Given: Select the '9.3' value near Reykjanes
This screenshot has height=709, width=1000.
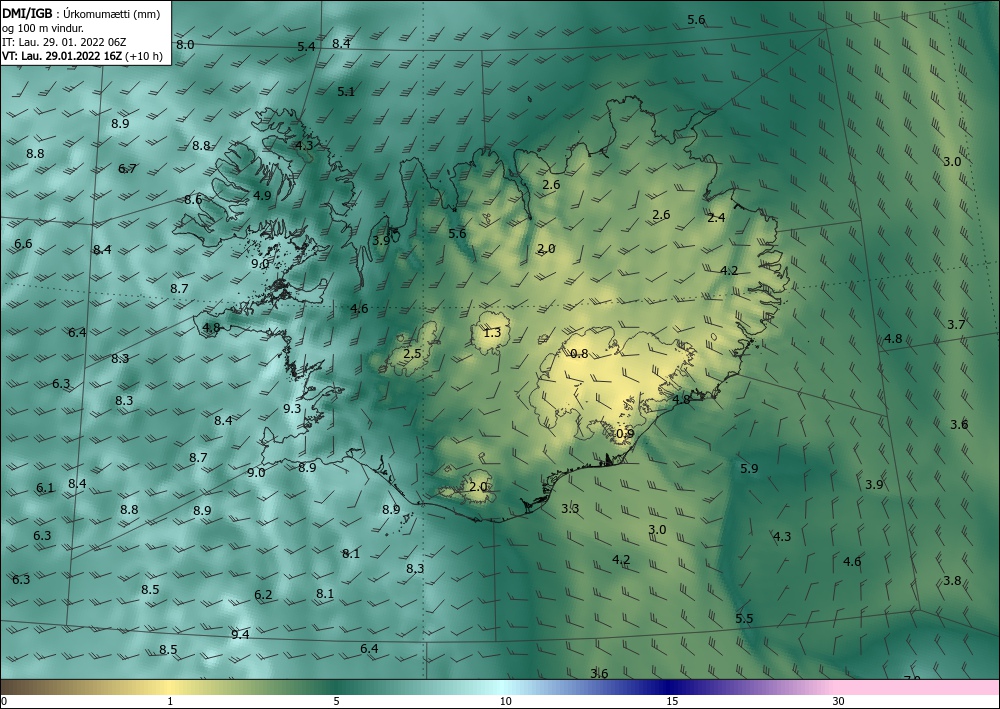Looking at the screenshot, I should pos(292,409).
